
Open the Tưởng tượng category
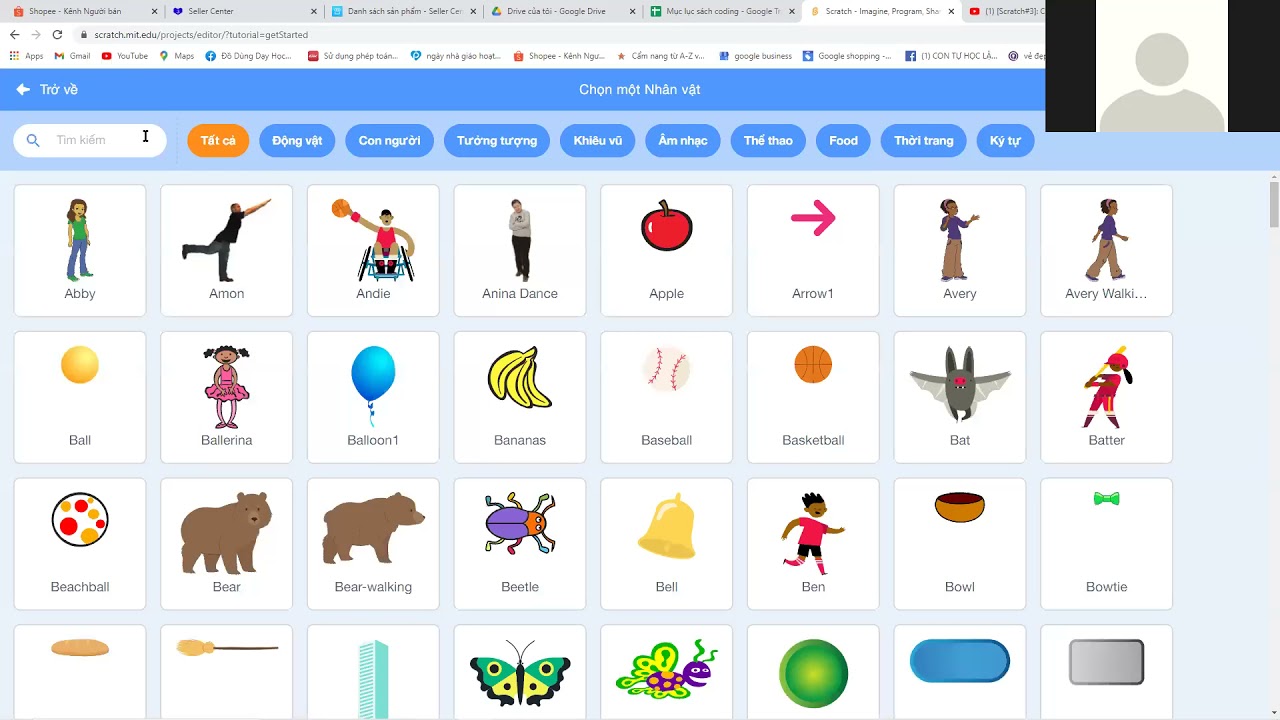tap(497, 140)
